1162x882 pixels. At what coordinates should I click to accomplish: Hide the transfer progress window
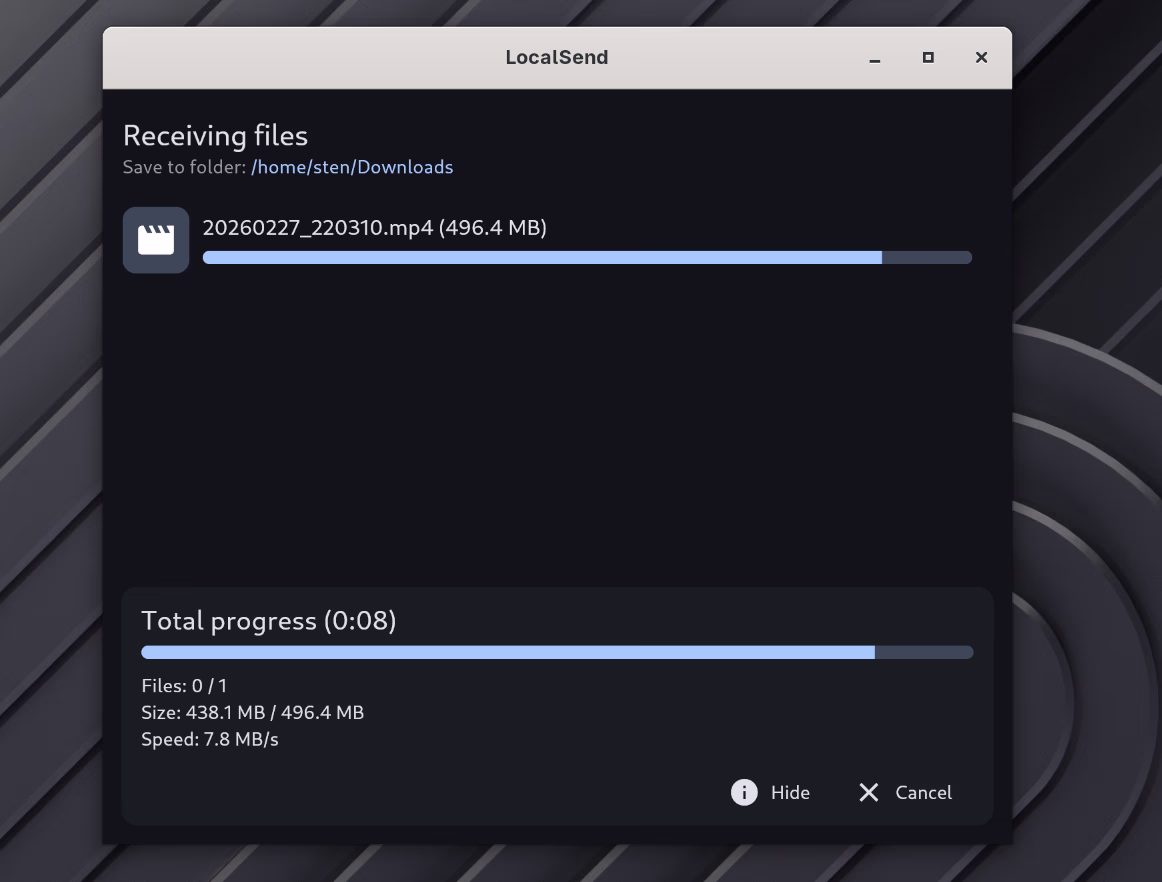789,792
